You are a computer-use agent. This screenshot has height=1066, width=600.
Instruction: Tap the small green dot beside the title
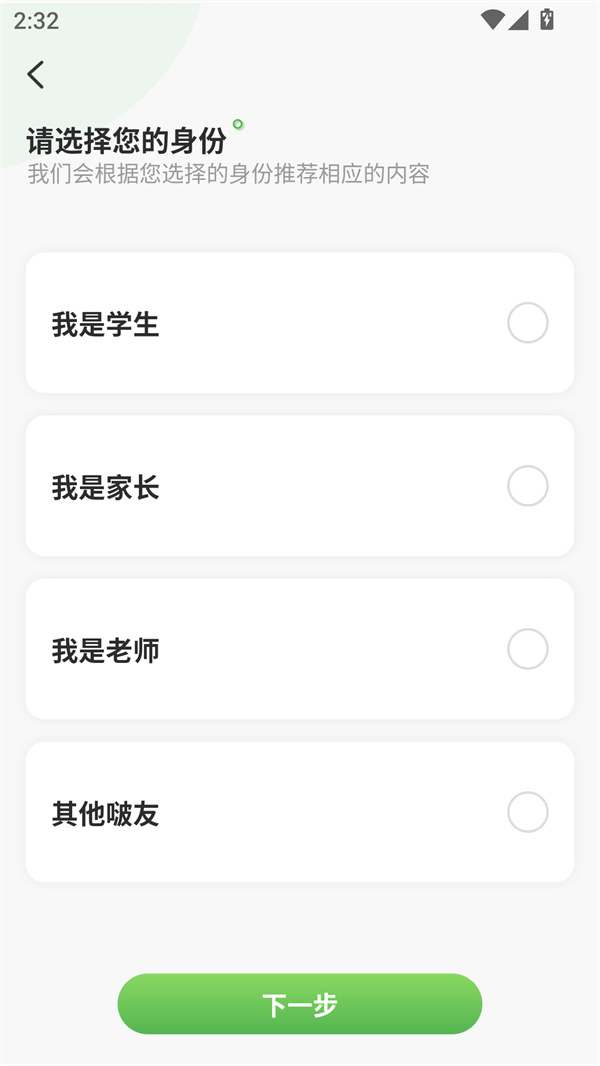[238, 122]
